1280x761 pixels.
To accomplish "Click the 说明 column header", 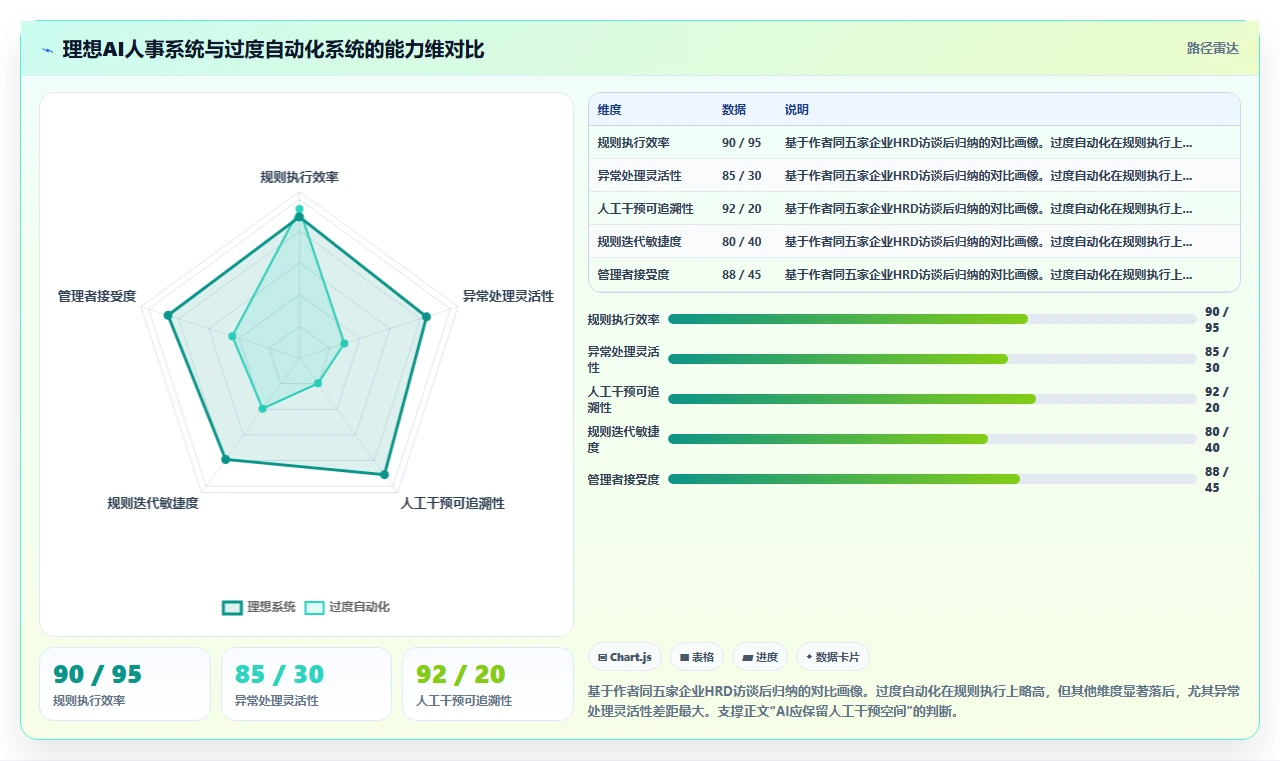I will pyautogui.click(x=797, y=110).
